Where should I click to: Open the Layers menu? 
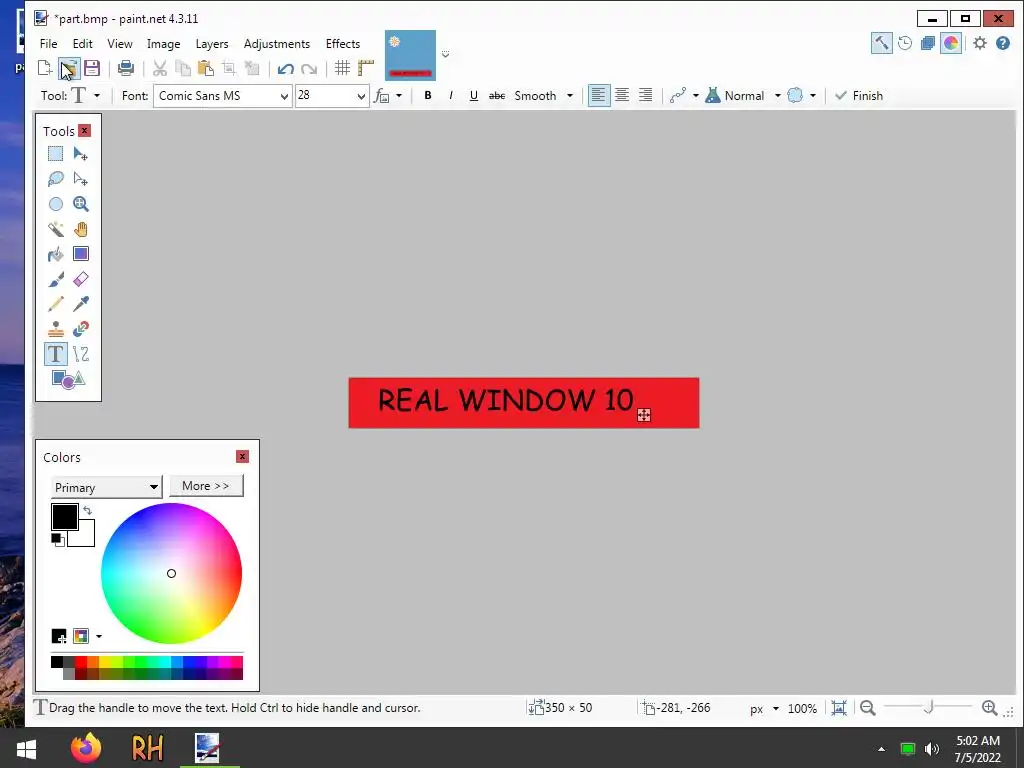(212, 44)
